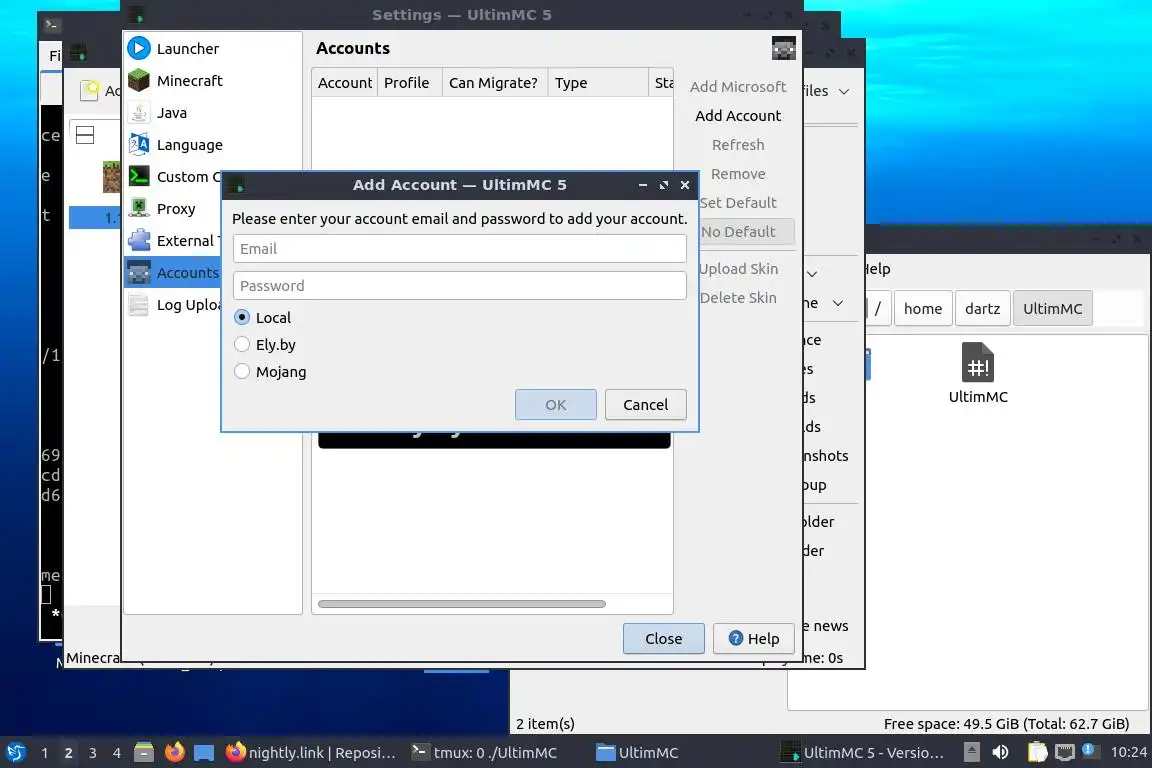This screenshot has height=768, width=1152.
Task: Switch to workspace 4 in the pager
Action: pyautogui.click(x=117, y=753)
